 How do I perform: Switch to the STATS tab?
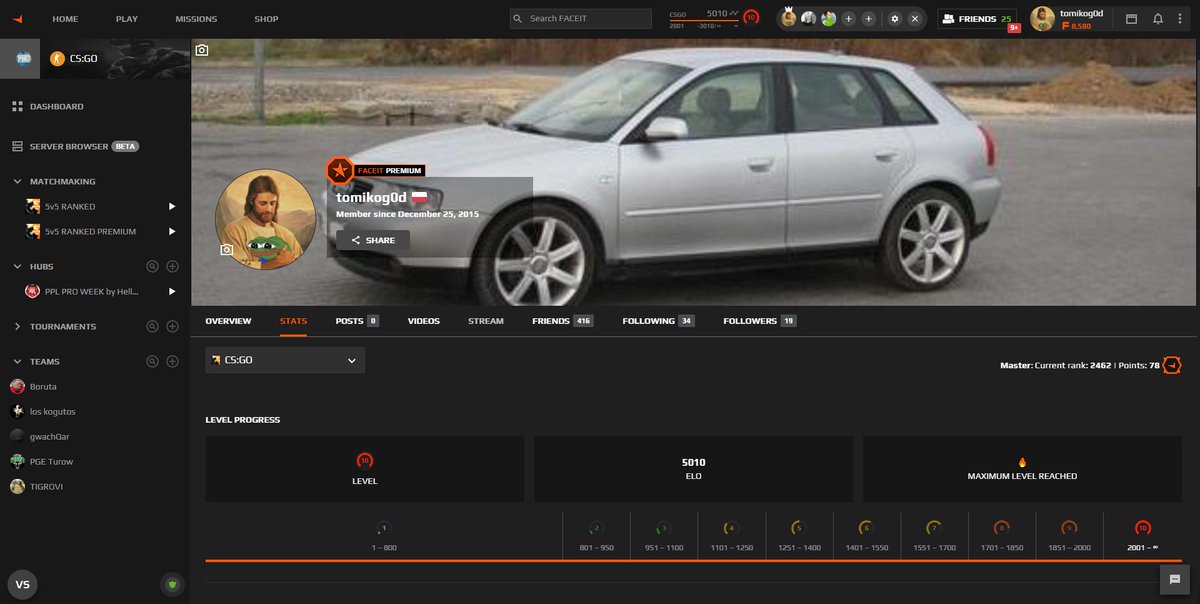(x=293, y=321)
